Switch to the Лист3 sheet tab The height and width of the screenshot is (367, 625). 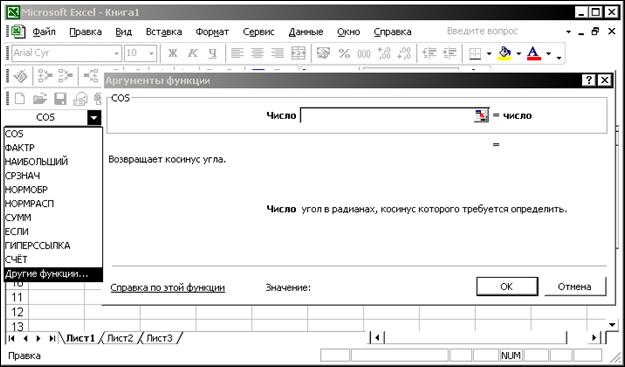[x=159, y=338]
